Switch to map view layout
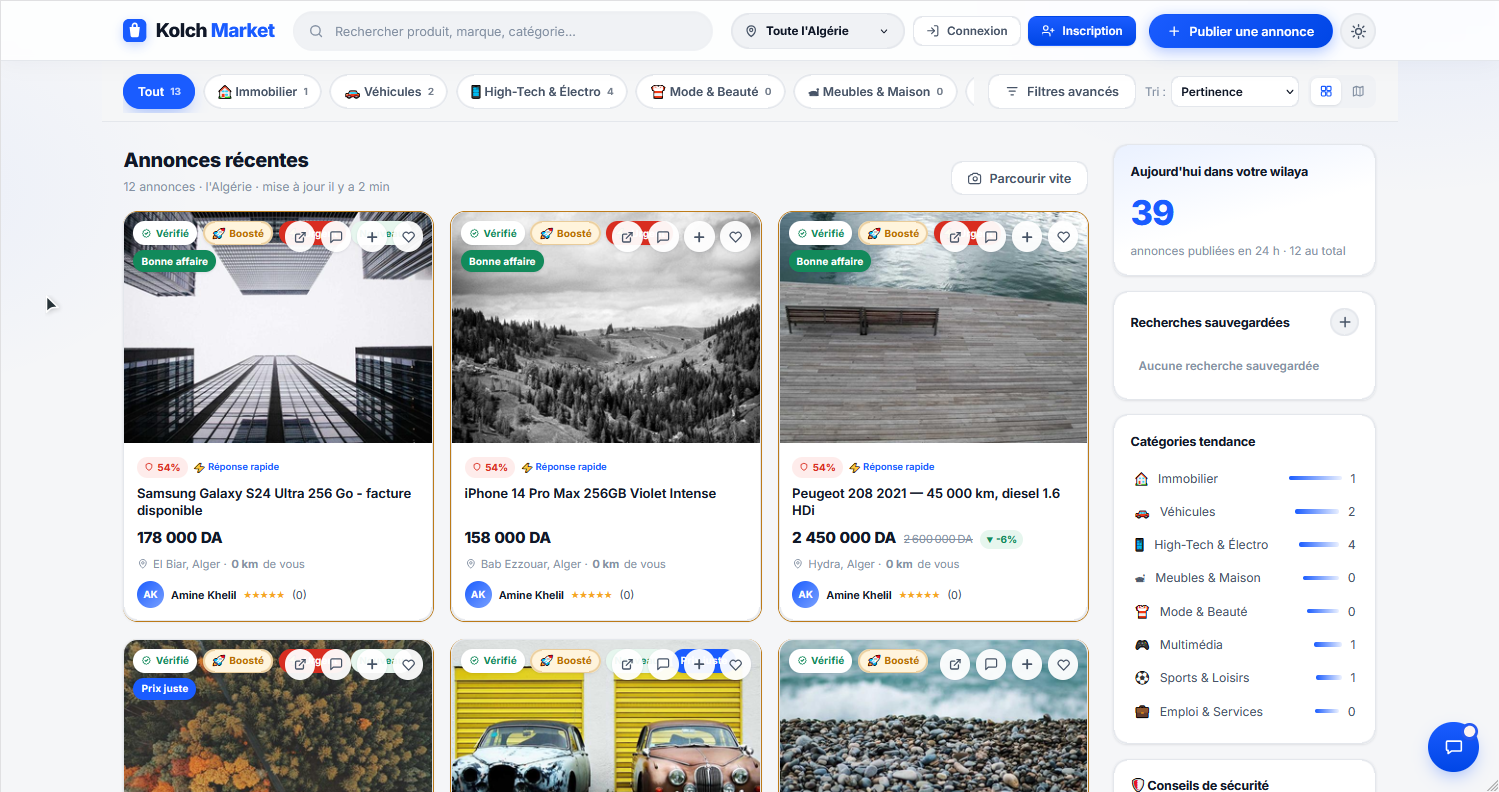This screenshot has width=1499, height=792. [x=1358, y=91]
